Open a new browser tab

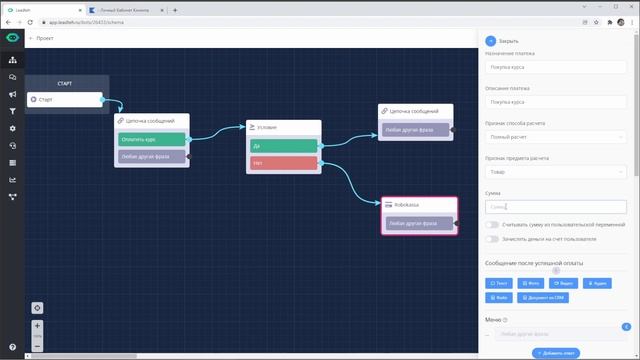tap(175, 10)
